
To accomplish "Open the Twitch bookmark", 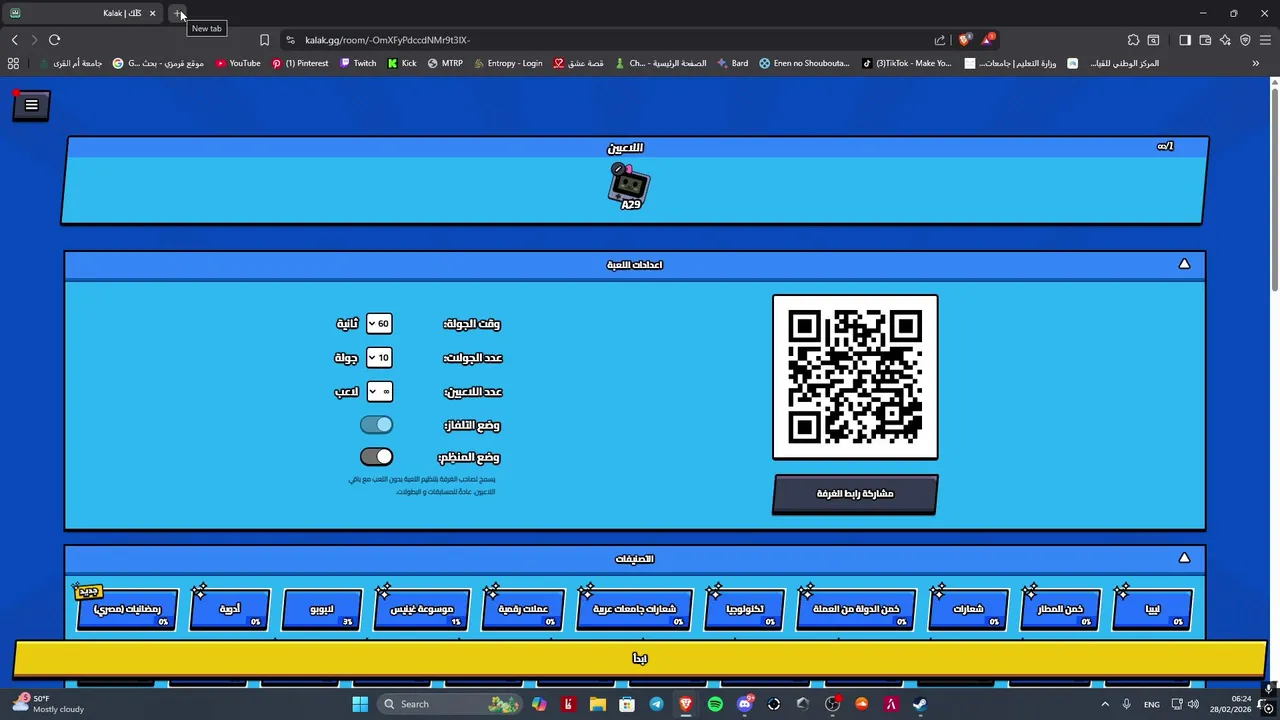I will (x=358, y=63).
